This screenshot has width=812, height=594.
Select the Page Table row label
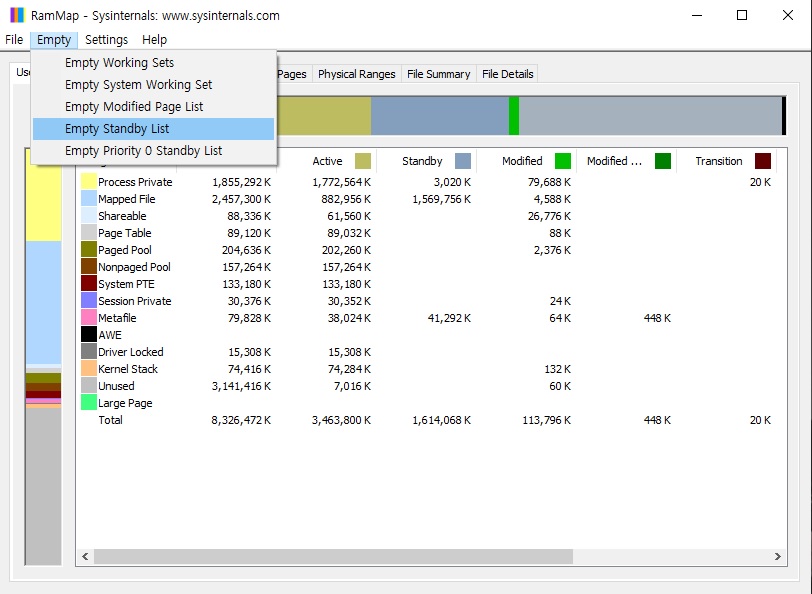point(125,233)
